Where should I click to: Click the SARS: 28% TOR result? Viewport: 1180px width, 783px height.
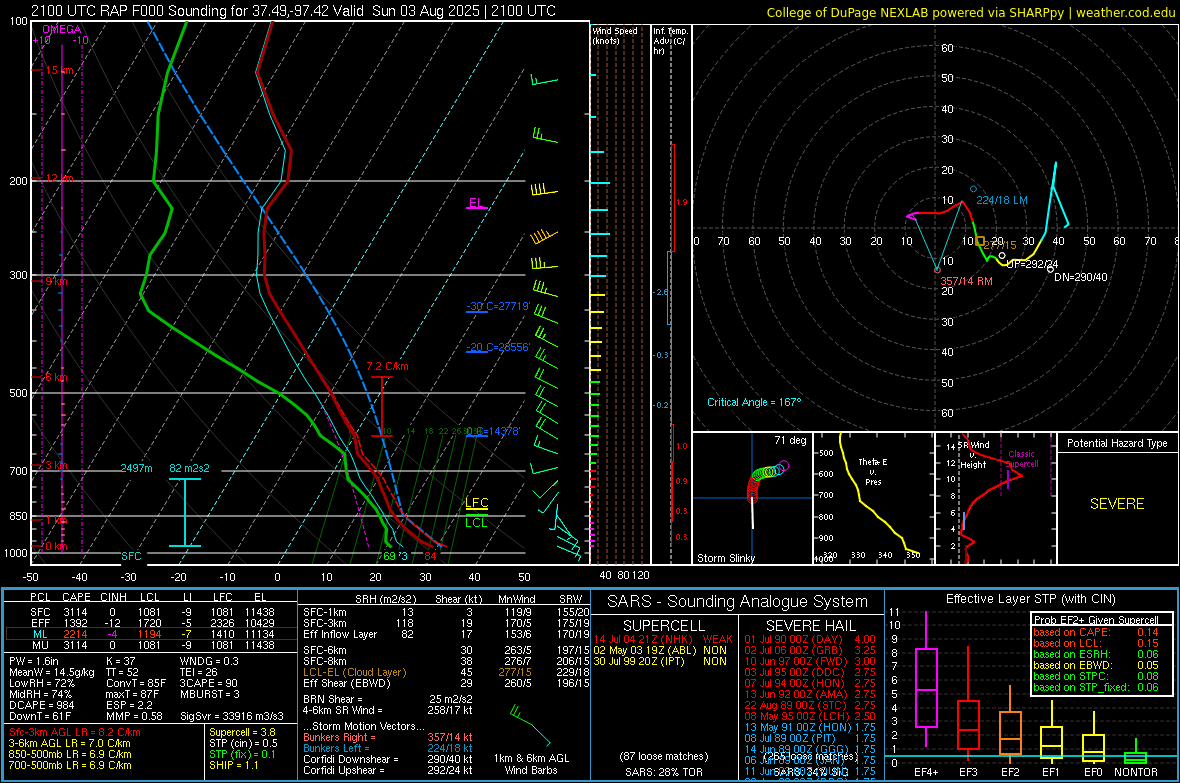tap(662, 772)
